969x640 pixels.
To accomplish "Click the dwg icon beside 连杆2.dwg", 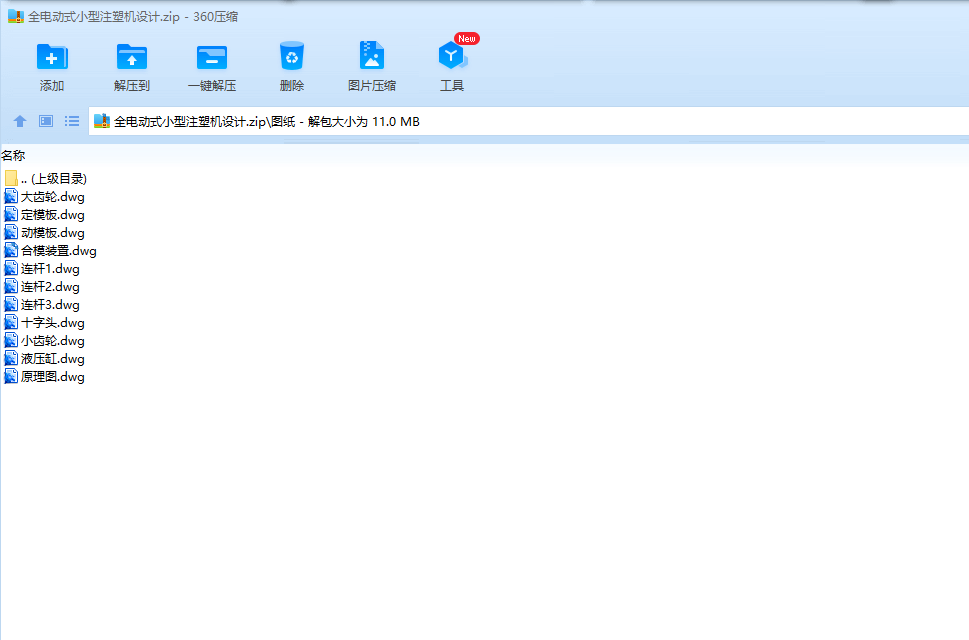I will point(11,286).
